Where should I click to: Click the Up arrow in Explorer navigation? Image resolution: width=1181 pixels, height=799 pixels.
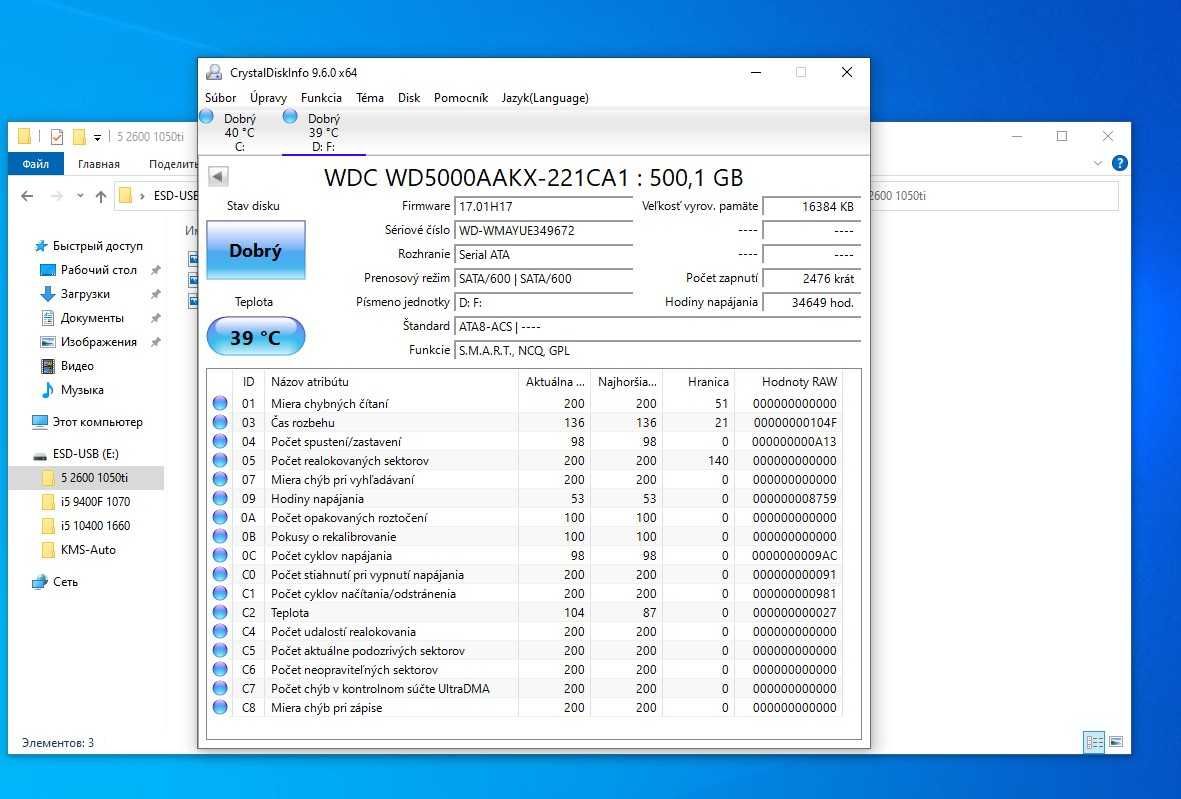pos(101,196)
